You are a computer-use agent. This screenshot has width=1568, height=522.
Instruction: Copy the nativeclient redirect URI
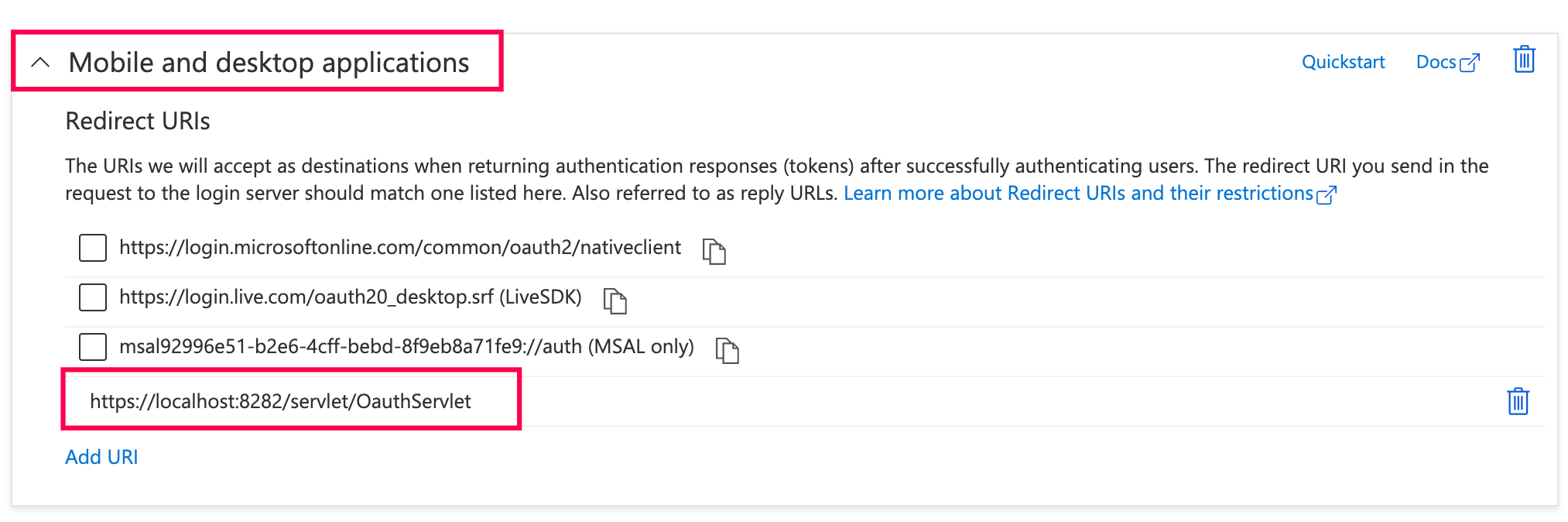pos(714,251)
